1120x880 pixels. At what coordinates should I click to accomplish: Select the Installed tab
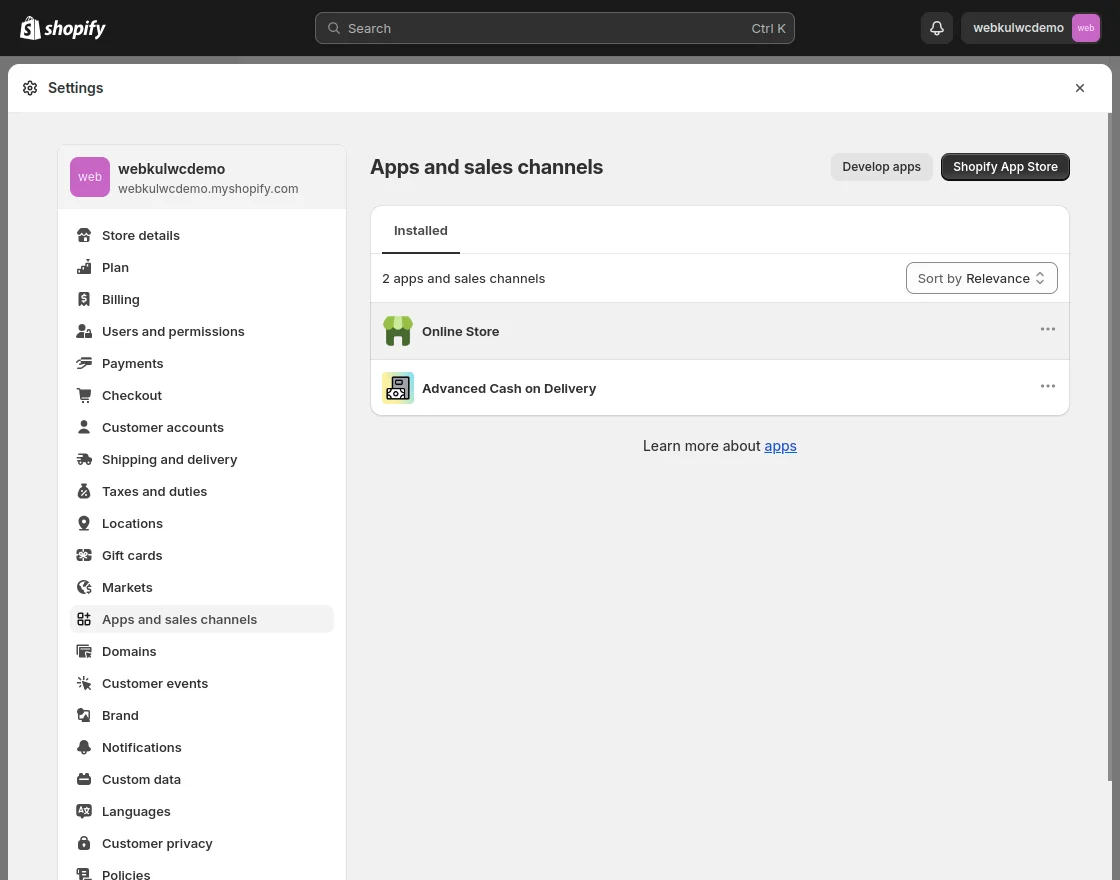click(x=421, y=231)
